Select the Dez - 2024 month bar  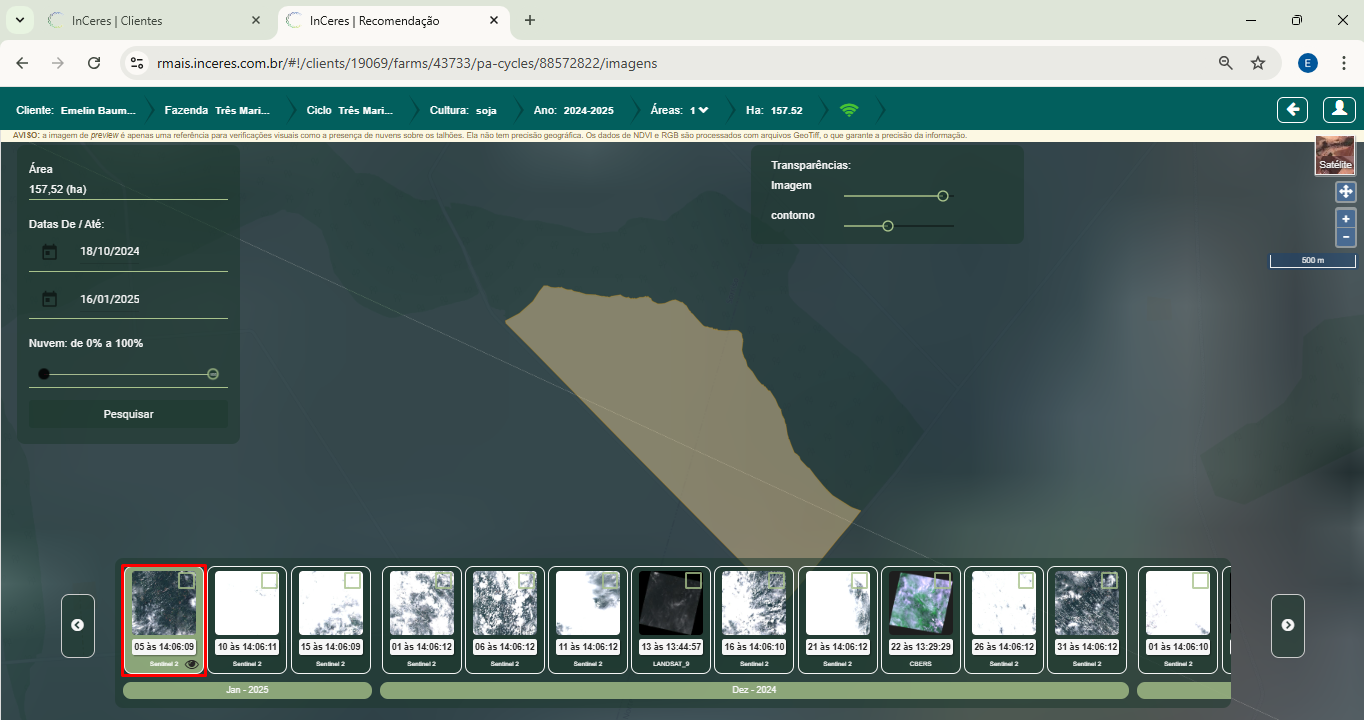click(754, 690)
